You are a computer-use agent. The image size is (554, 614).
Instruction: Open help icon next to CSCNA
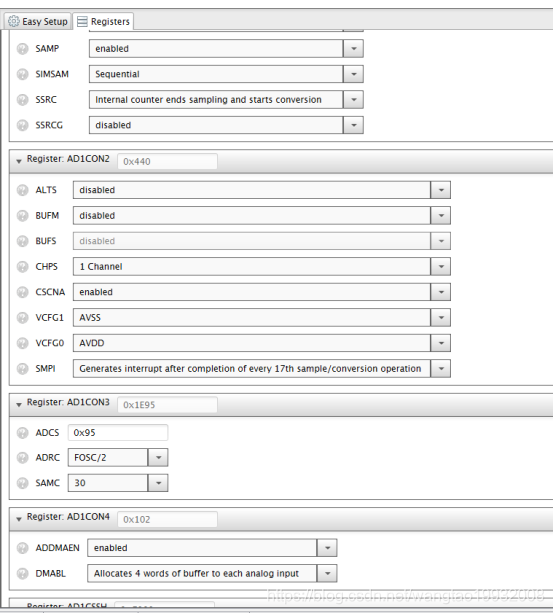(22, 292)
